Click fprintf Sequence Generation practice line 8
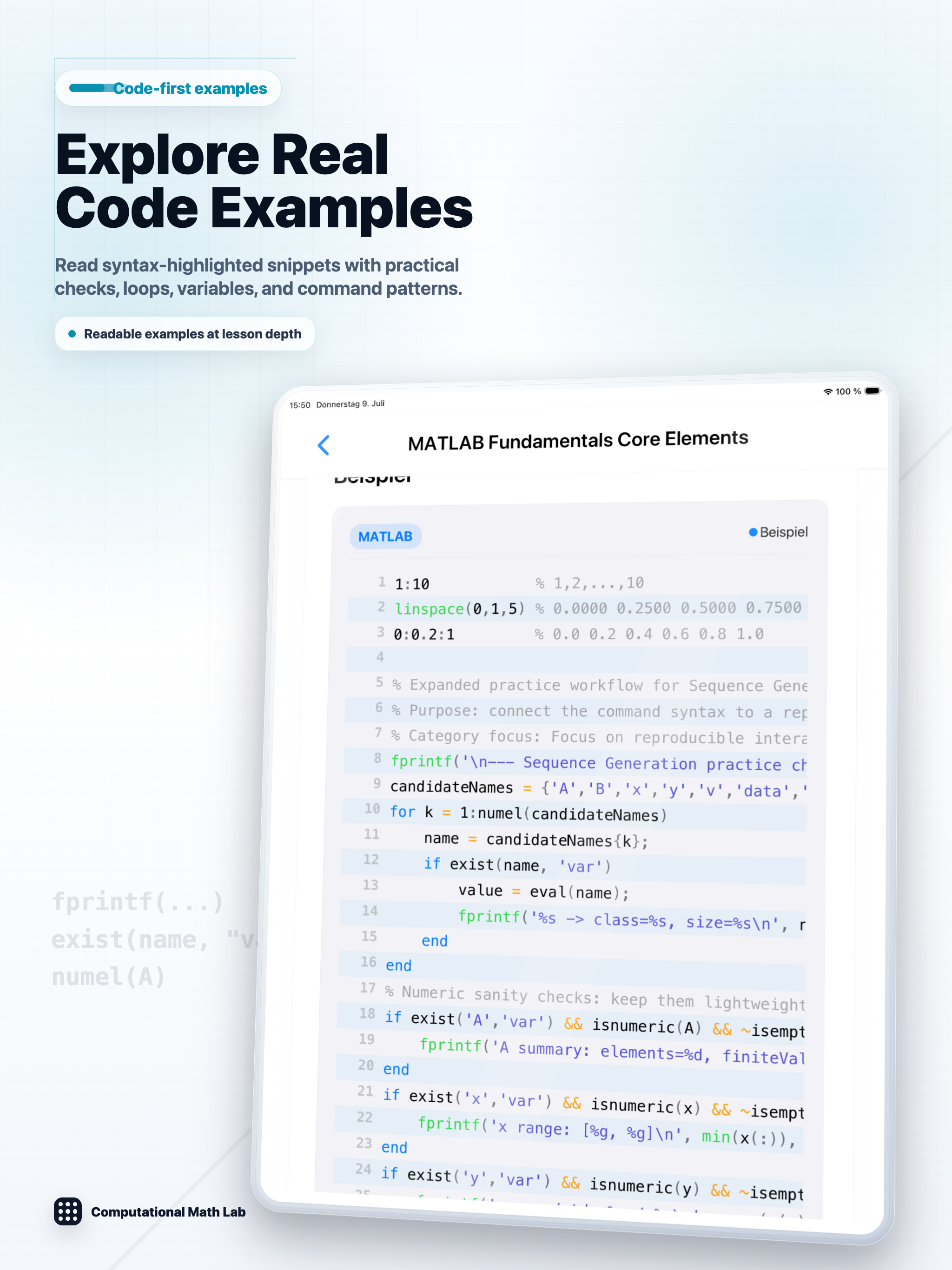This screenshot has width=952, height=1270. [598, 762]
